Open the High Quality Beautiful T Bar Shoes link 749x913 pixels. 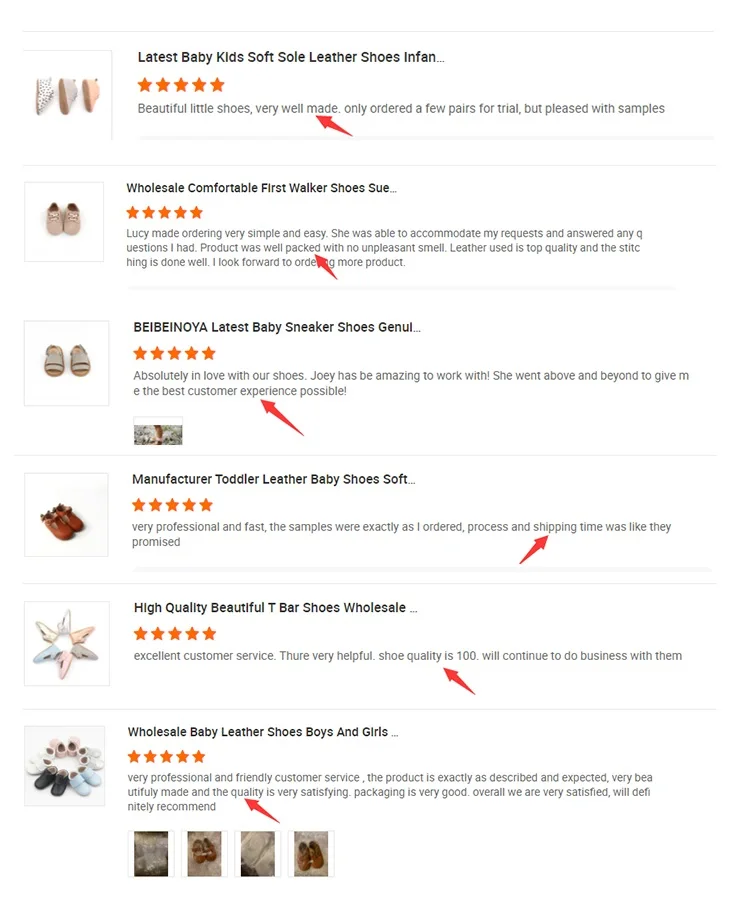275,608
